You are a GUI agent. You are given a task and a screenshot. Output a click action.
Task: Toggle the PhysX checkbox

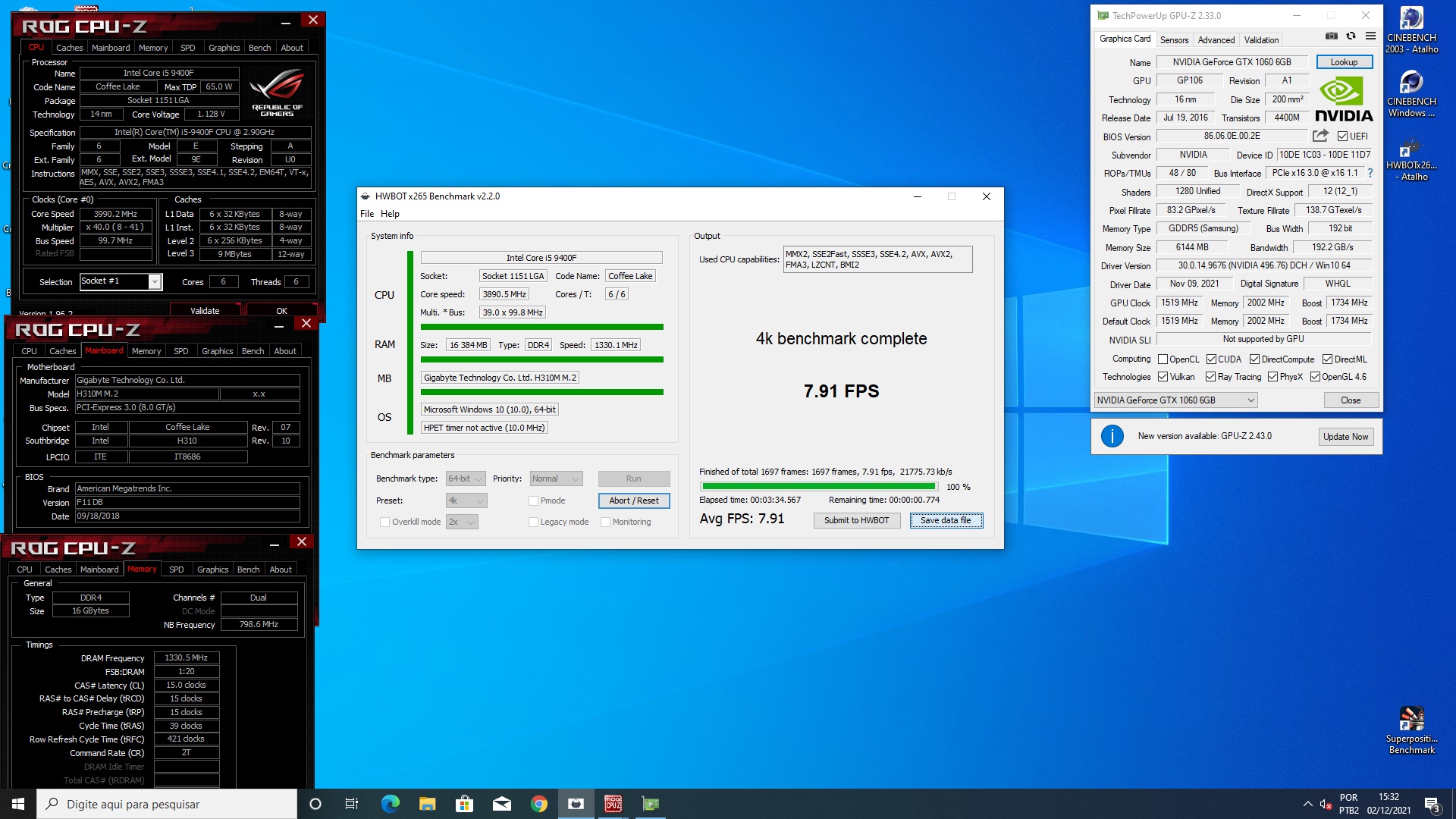pyautogui.click(x=1272, y=377)
